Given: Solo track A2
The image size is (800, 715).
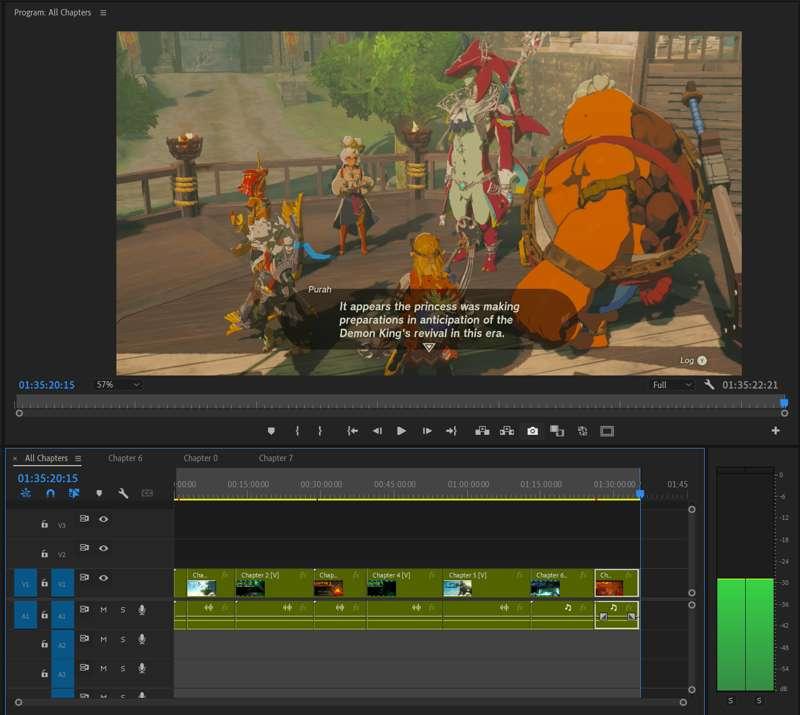Looking at the screenshot, I should [123, 639].
